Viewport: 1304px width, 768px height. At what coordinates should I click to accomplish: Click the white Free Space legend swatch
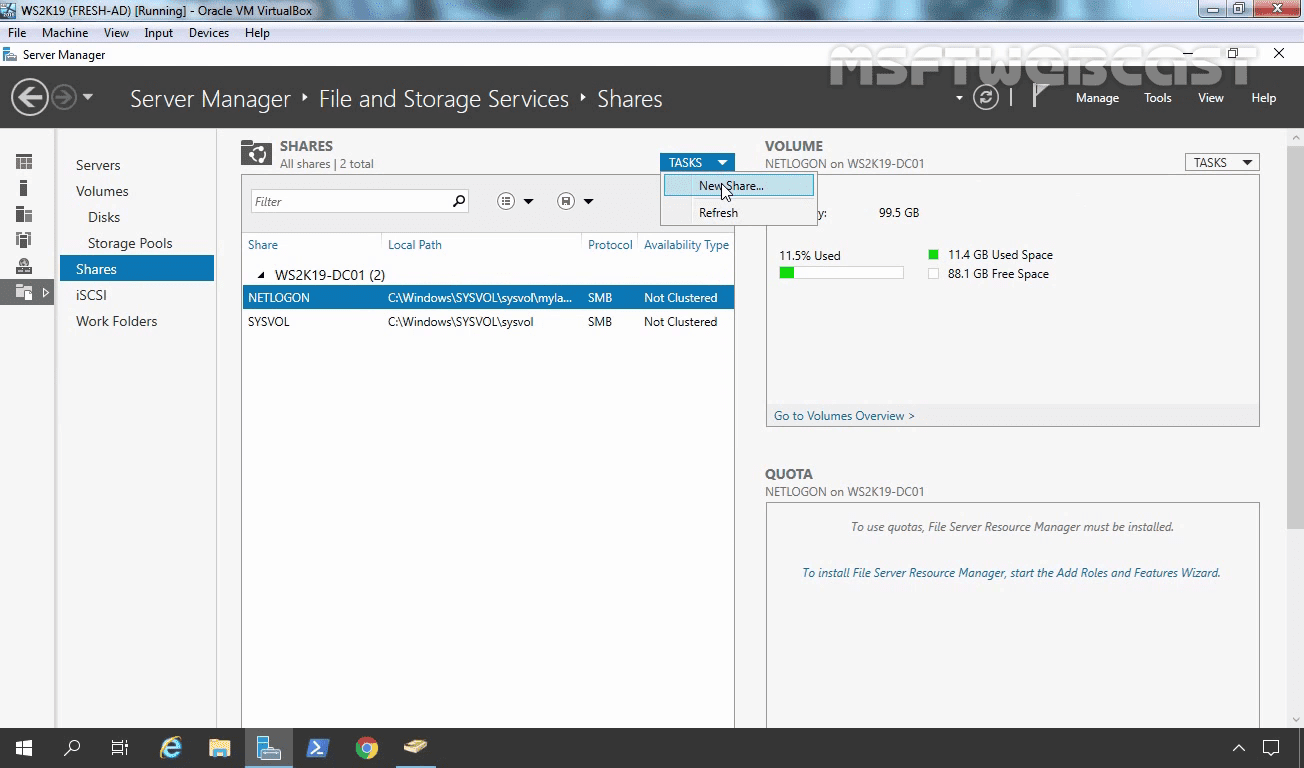point(933,274)
